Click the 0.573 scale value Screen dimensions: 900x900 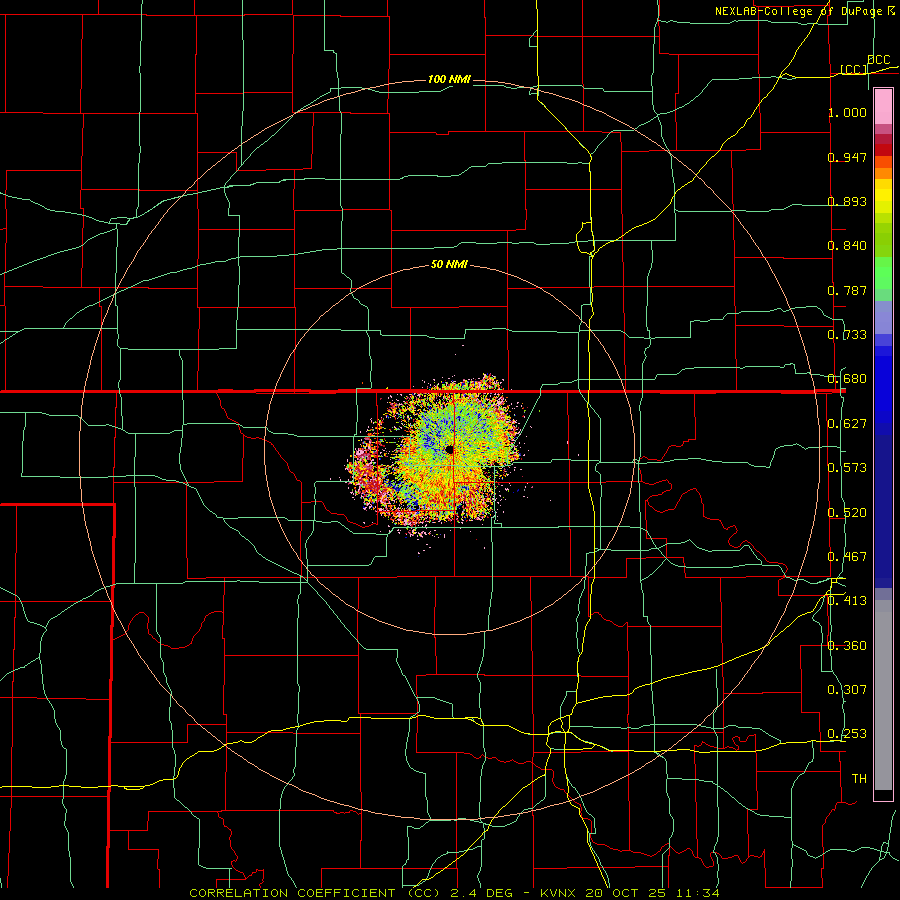pyautogui.click(x=847, y=468)
